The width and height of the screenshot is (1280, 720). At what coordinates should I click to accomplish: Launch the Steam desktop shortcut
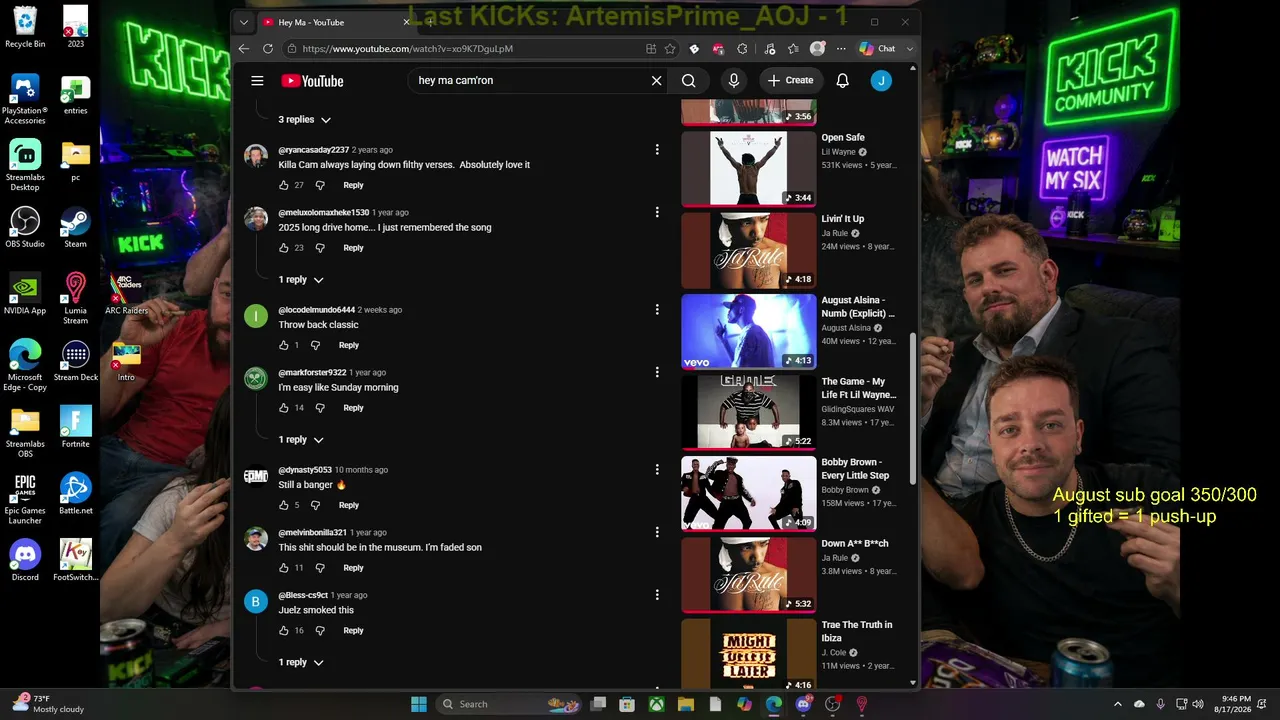[x=75, y=227]
